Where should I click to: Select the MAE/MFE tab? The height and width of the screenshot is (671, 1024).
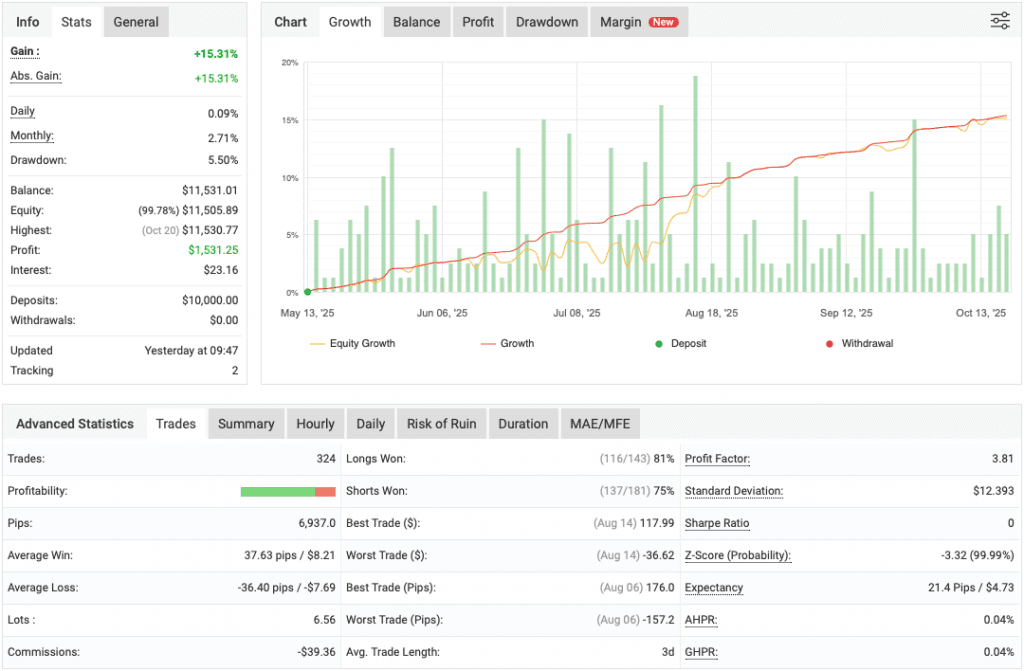pyautogui.click(x=600, y=423)
